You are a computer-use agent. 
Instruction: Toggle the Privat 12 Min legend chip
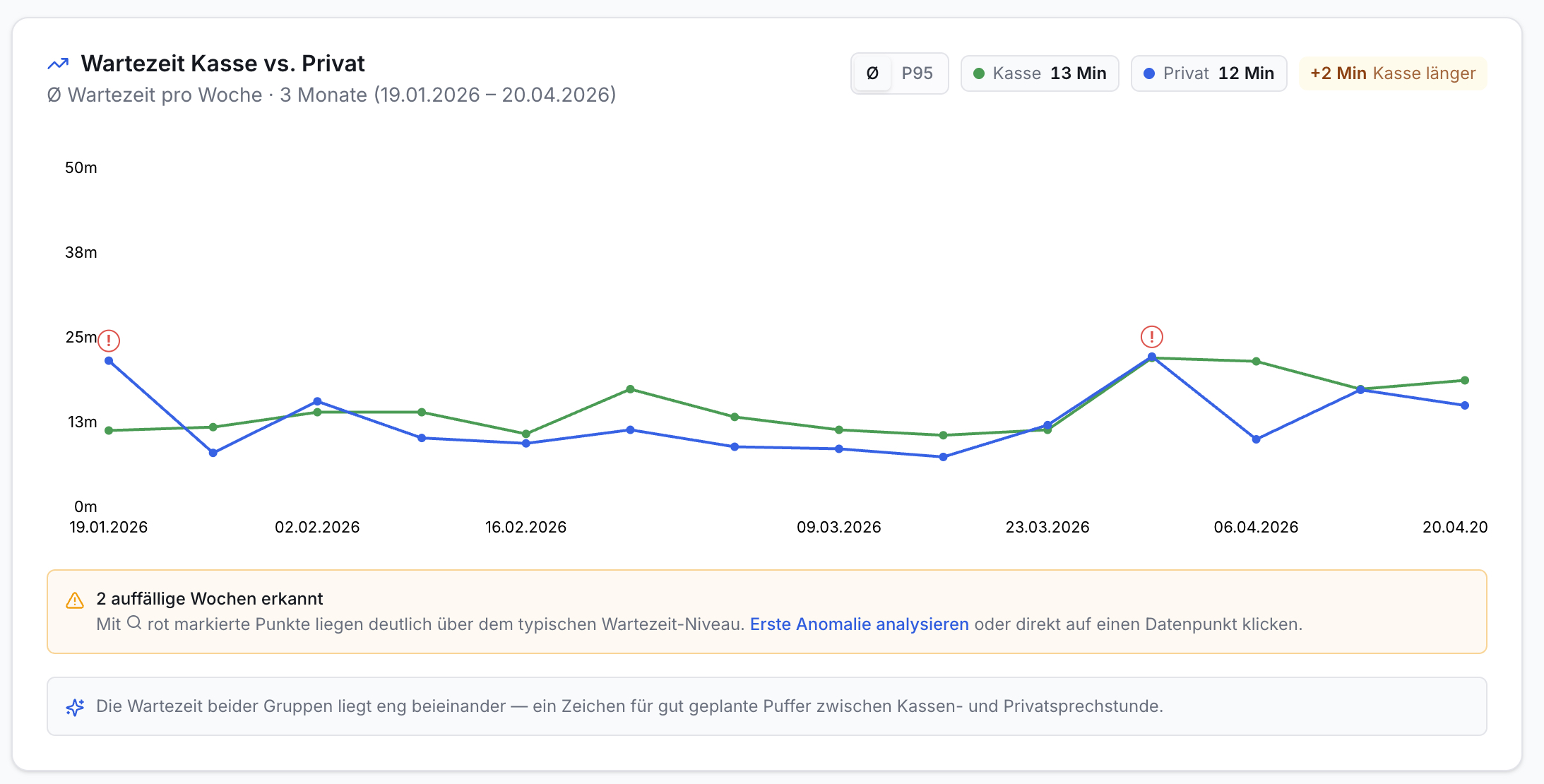pos(1209,73)
